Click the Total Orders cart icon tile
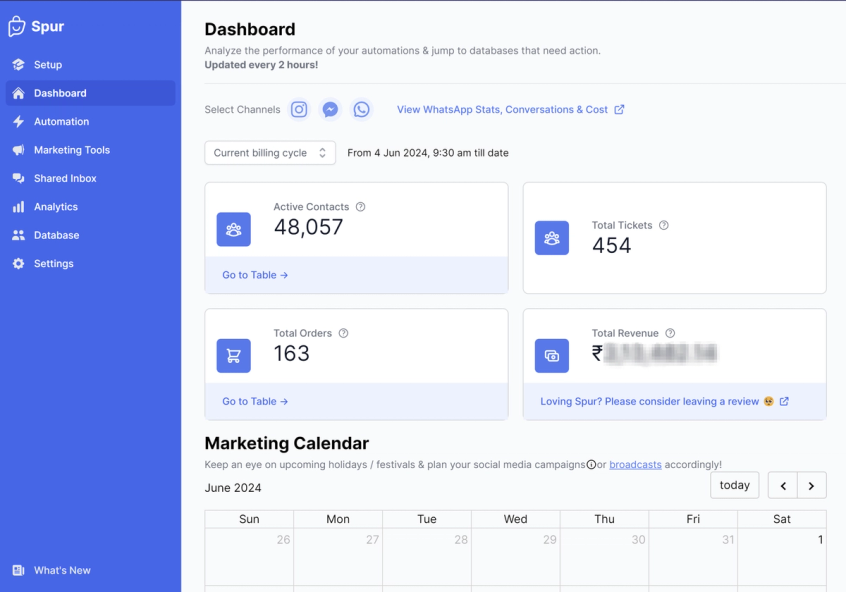The width and height of the screenshot is (846, 592). coord(234,356)
